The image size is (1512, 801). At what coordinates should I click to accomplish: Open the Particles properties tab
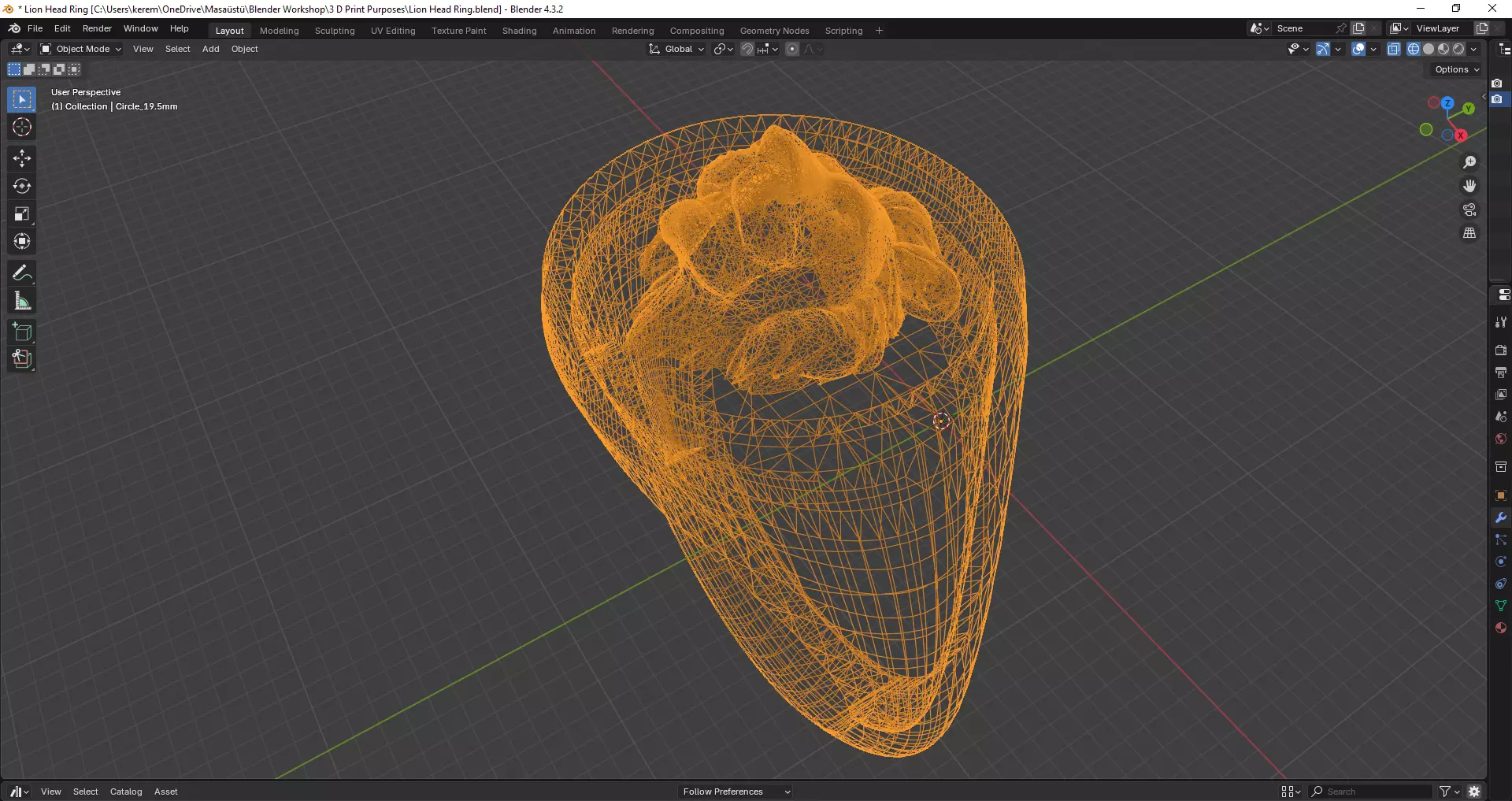[1501, 540]
